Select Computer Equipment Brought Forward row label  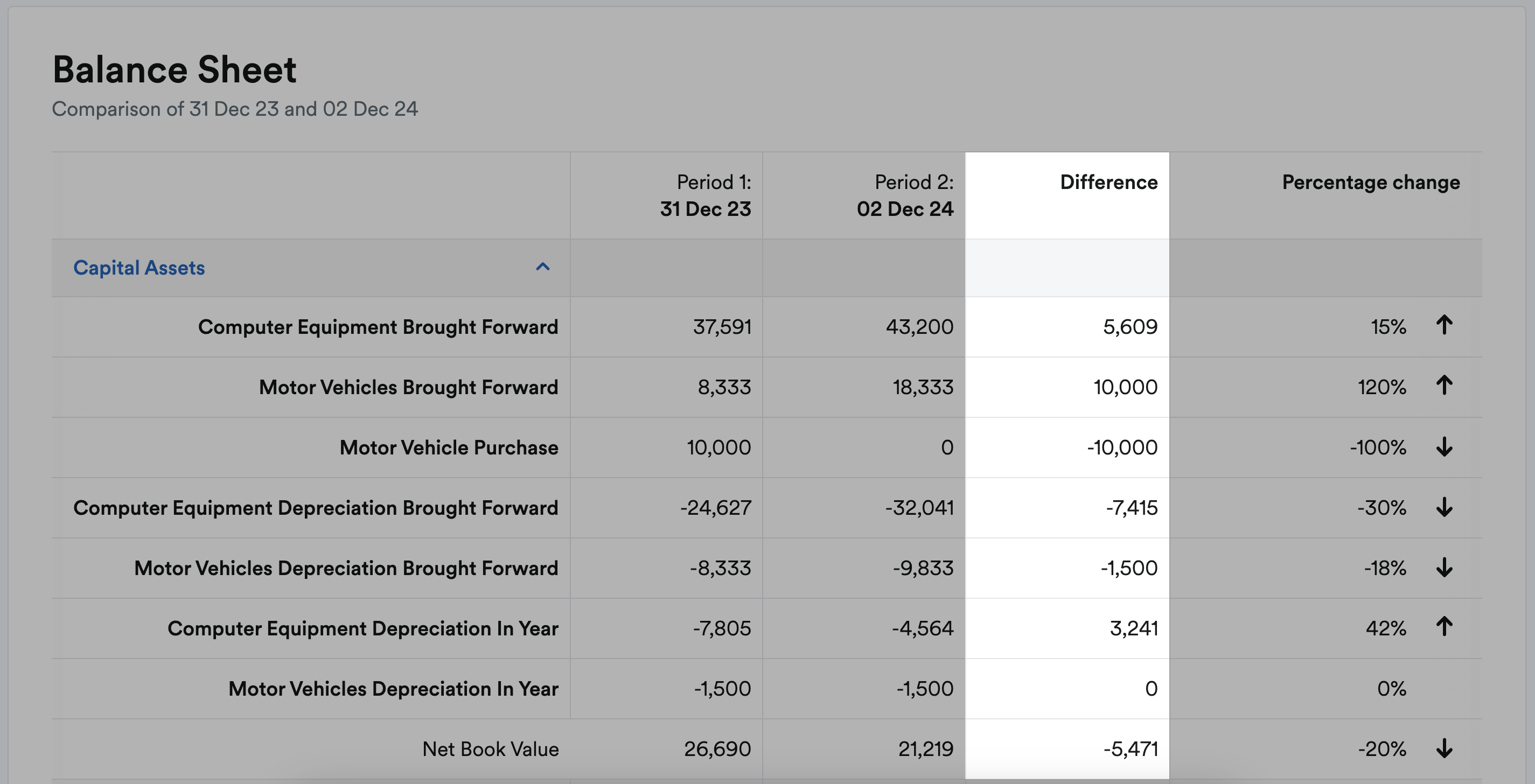378,327
